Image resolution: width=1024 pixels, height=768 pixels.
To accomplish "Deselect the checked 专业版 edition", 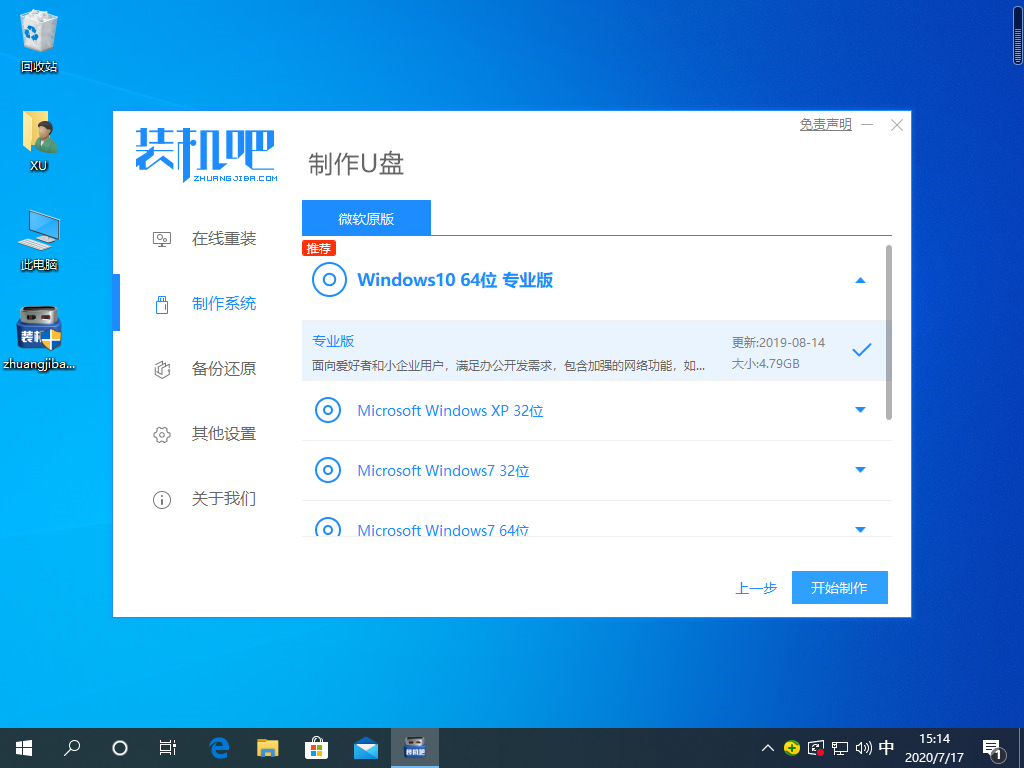I will click(861, 349).
